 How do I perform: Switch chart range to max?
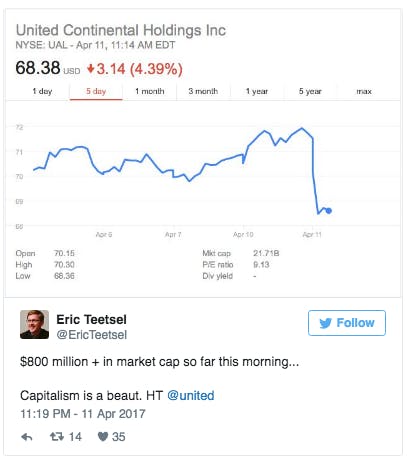pos(364,91)
